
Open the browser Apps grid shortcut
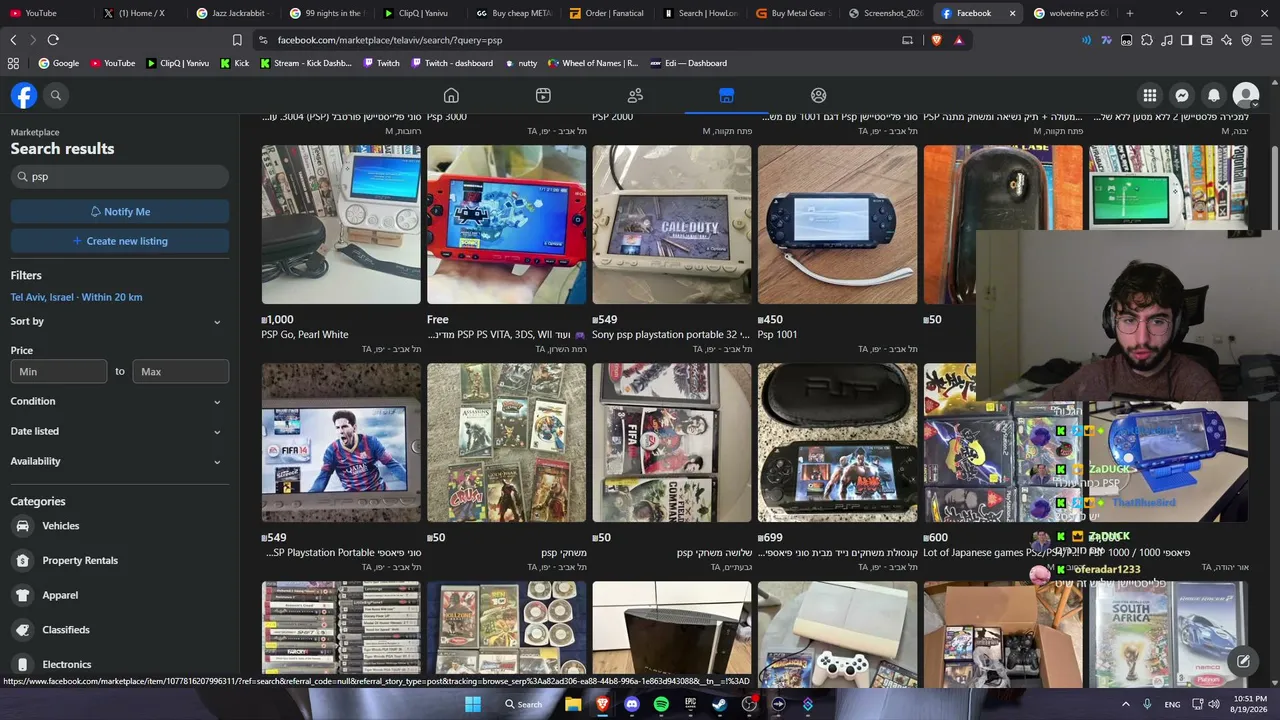click(13, 63)
